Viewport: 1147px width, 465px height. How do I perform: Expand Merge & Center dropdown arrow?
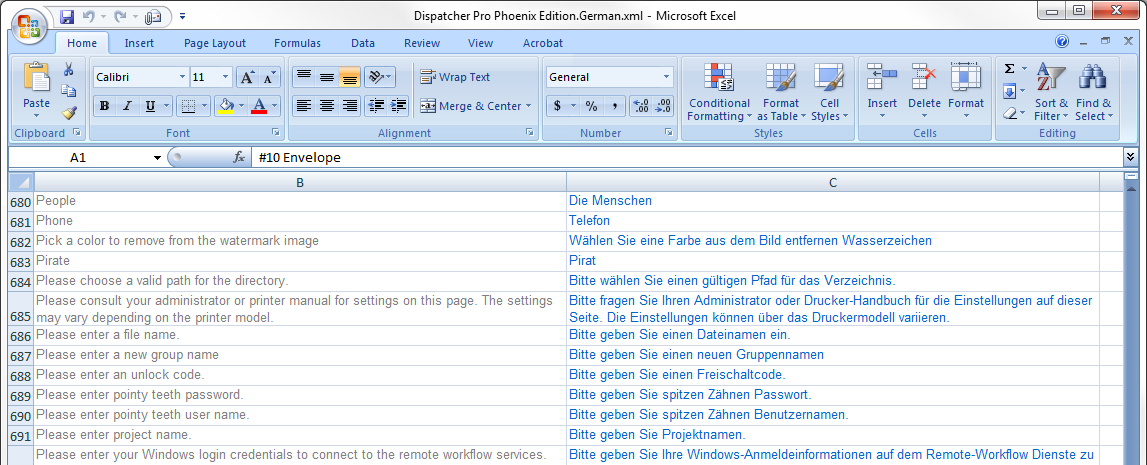(x=529, y=106)
